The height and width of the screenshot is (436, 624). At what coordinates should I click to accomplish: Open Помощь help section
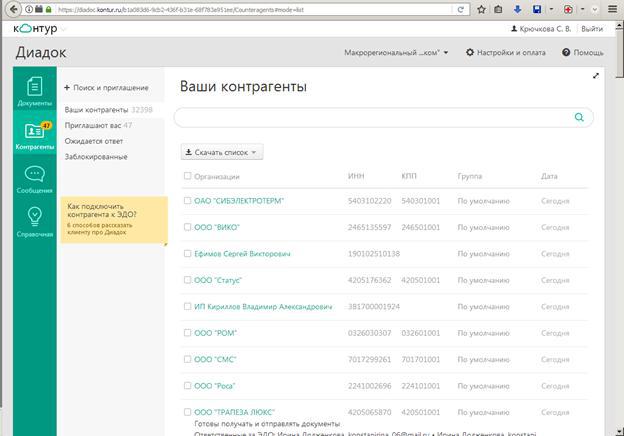click(x=583, y=53)
